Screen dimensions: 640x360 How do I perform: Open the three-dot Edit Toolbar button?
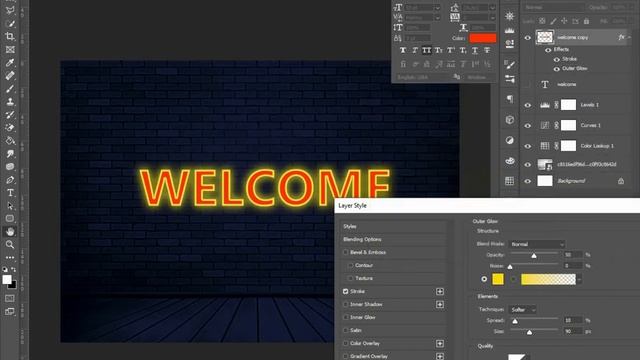tap(10, 258)
